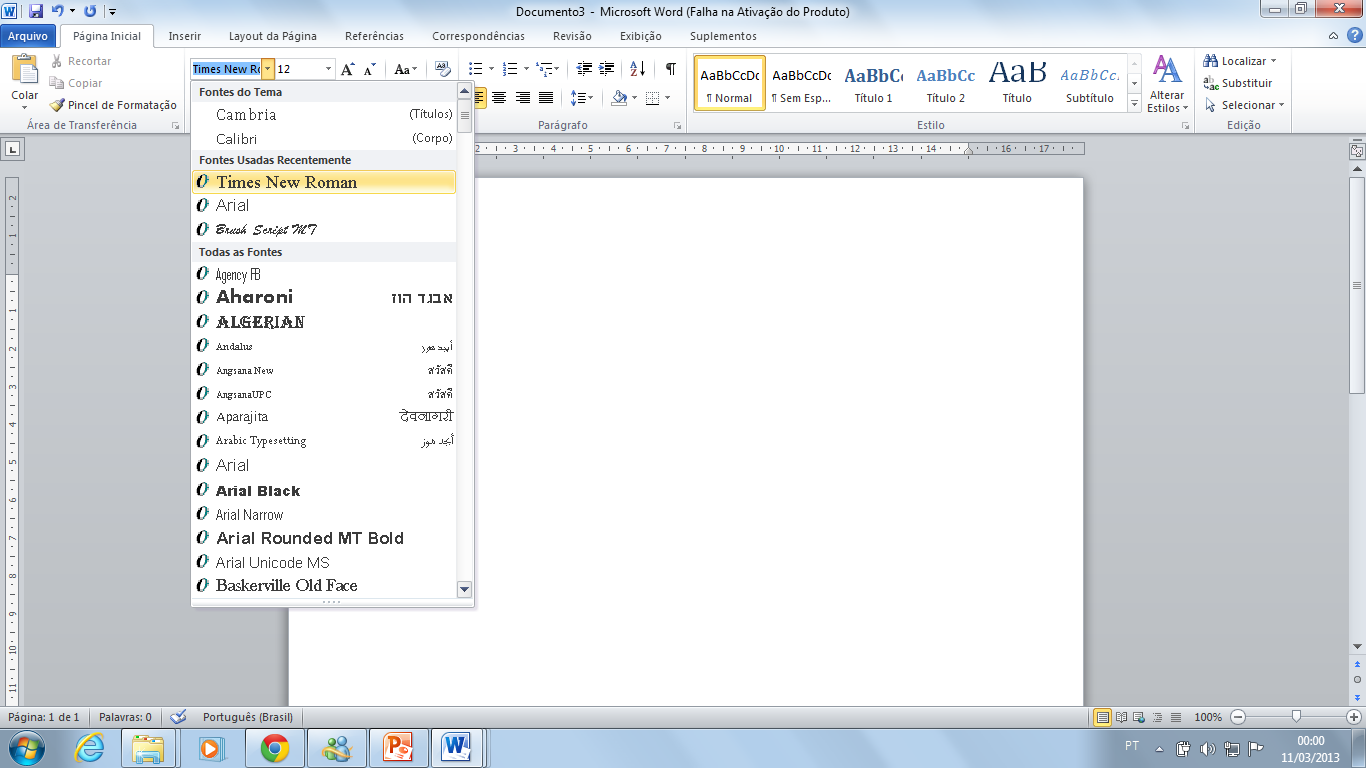The image size is (1366, 768).
Task: Apply the Título 1 style
Action: pyautogui.click(x=873, y=83)
